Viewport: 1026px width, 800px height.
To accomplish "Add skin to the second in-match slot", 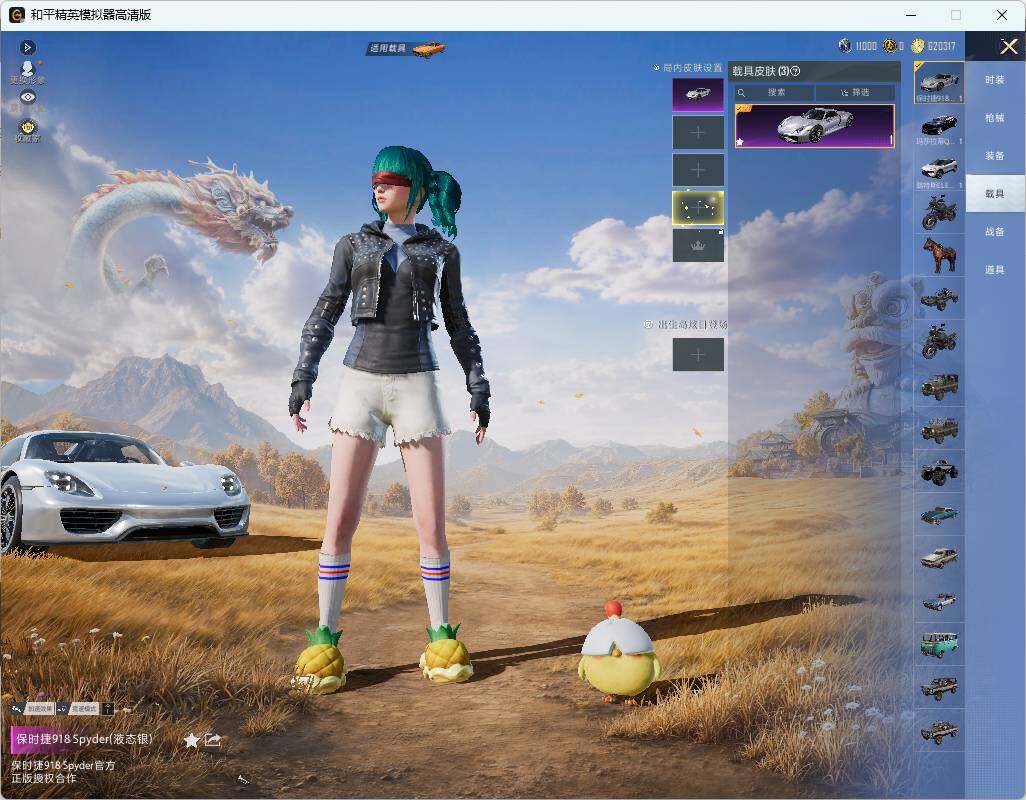I will point(698,133).
